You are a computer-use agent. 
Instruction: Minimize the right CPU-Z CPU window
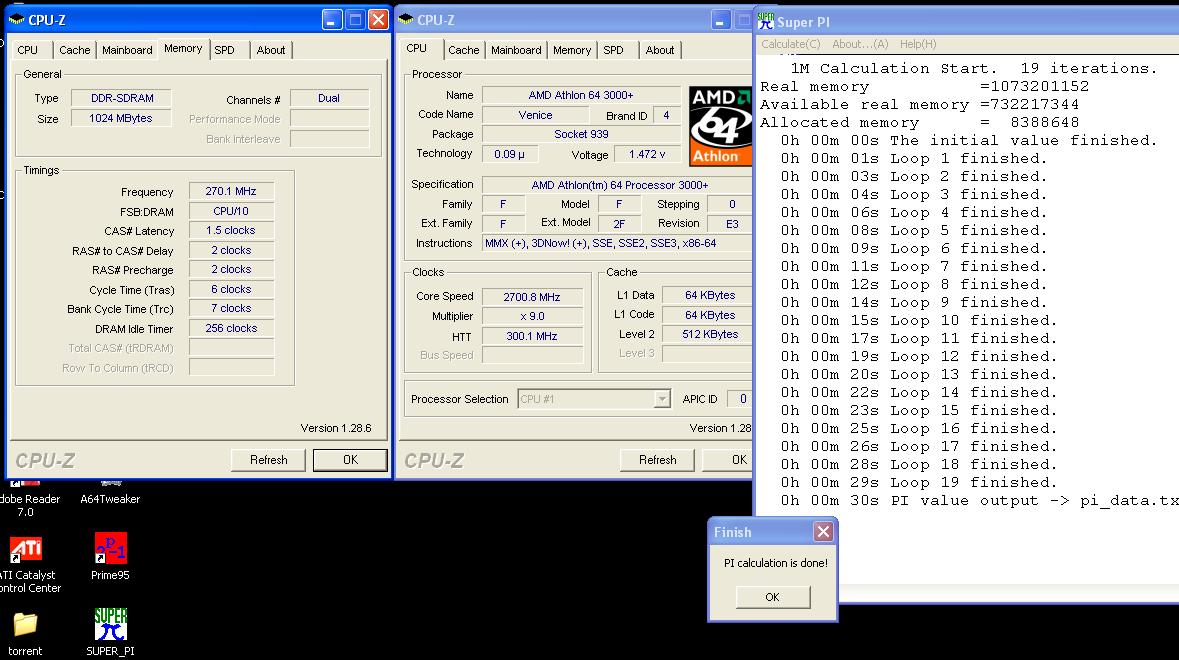(720, 20)
